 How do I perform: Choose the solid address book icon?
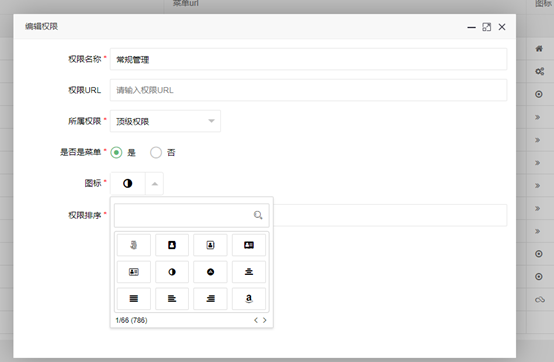click(x=172, y=245)
